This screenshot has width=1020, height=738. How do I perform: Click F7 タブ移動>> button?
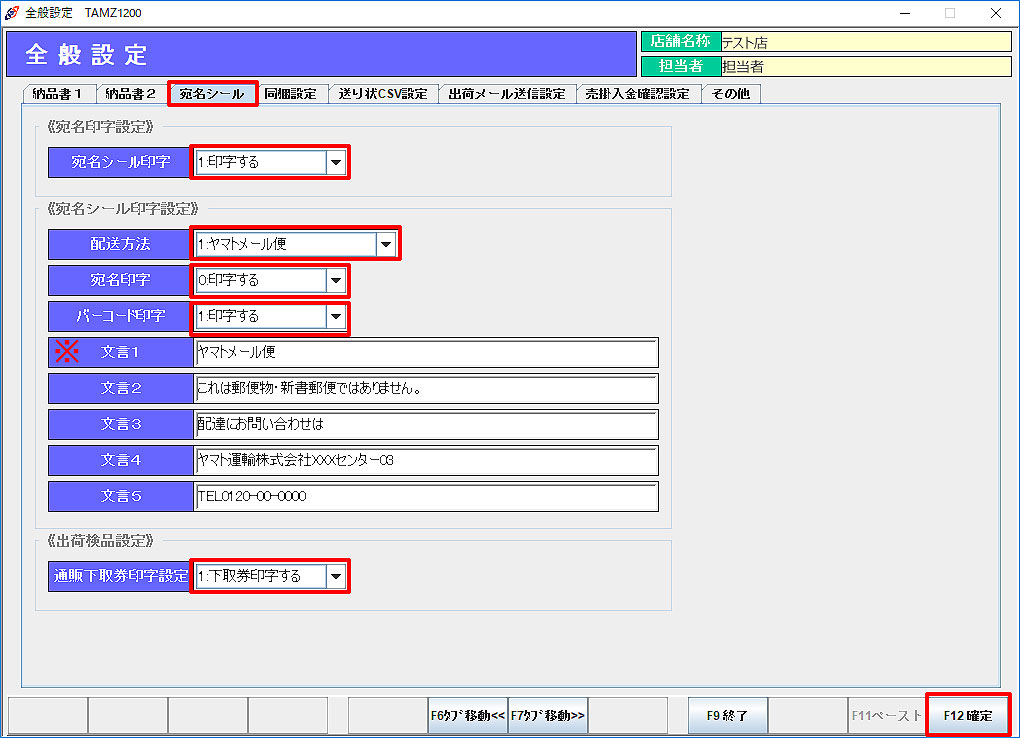pos(548,716)
